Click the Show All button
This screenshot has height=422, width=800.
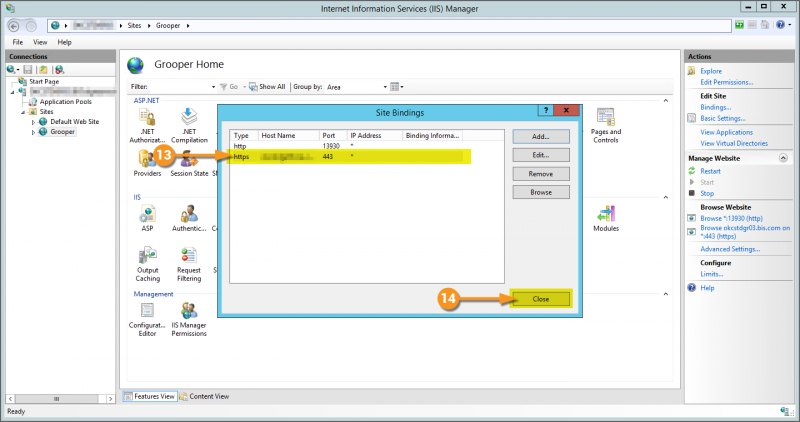click(x=267, y=87)
